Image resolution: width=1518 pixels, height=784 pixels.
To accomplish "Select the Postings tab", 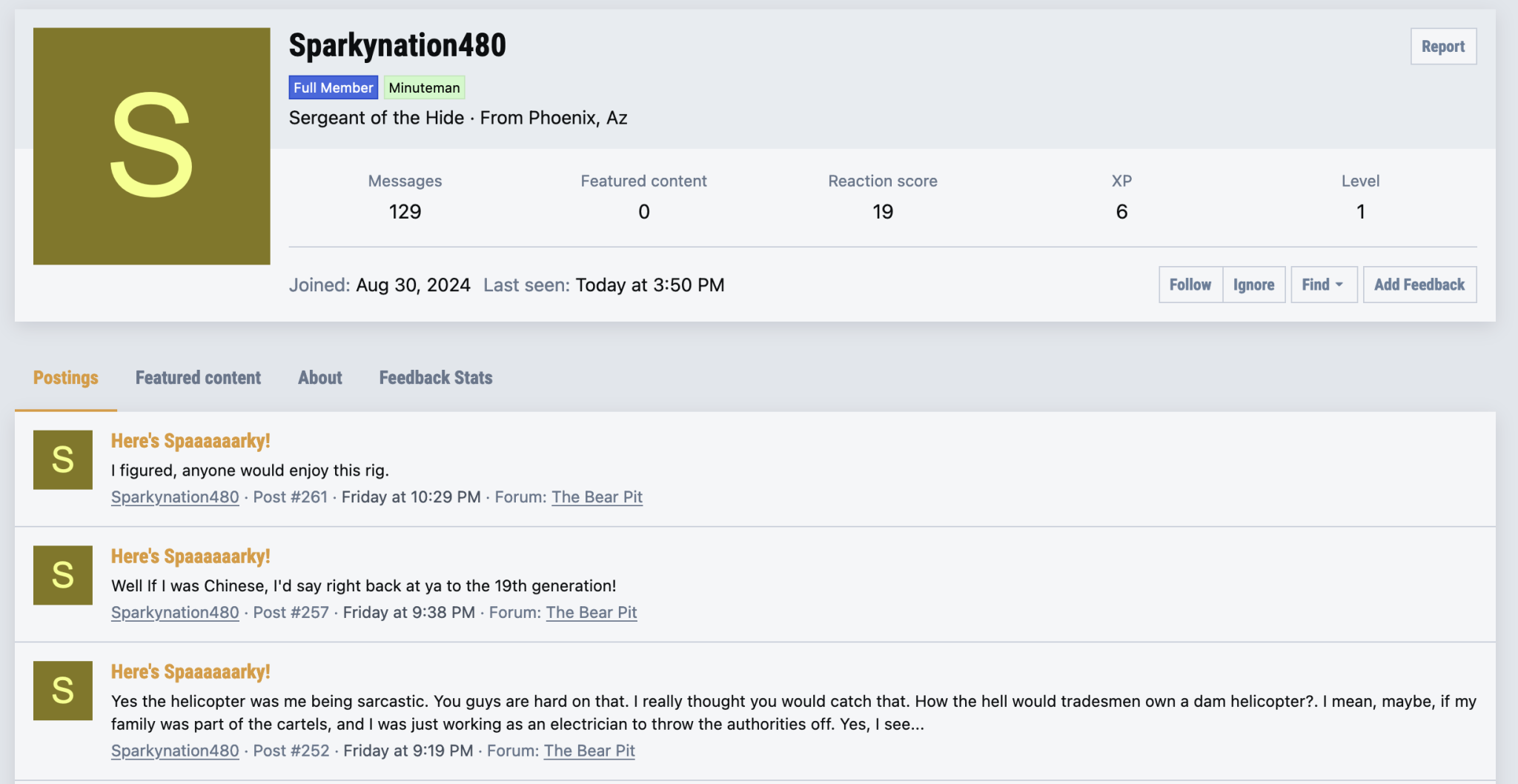I will pyautogui.click(x=66, y=378).
